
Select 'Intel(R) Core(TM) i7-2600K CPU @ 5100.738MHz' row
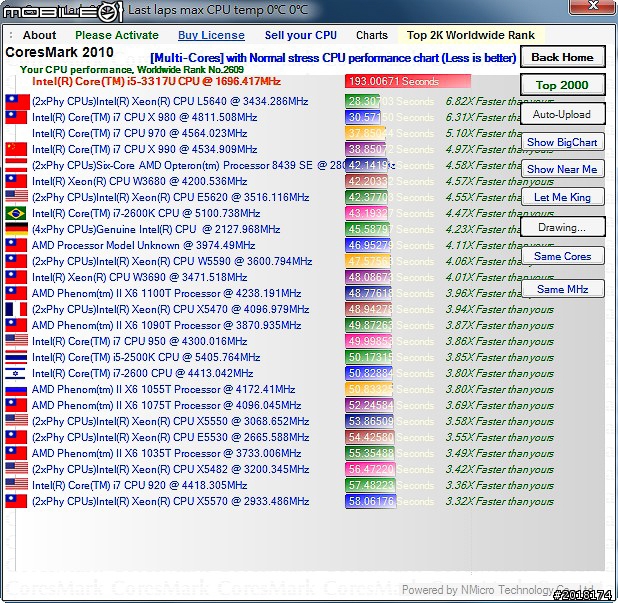146,213
